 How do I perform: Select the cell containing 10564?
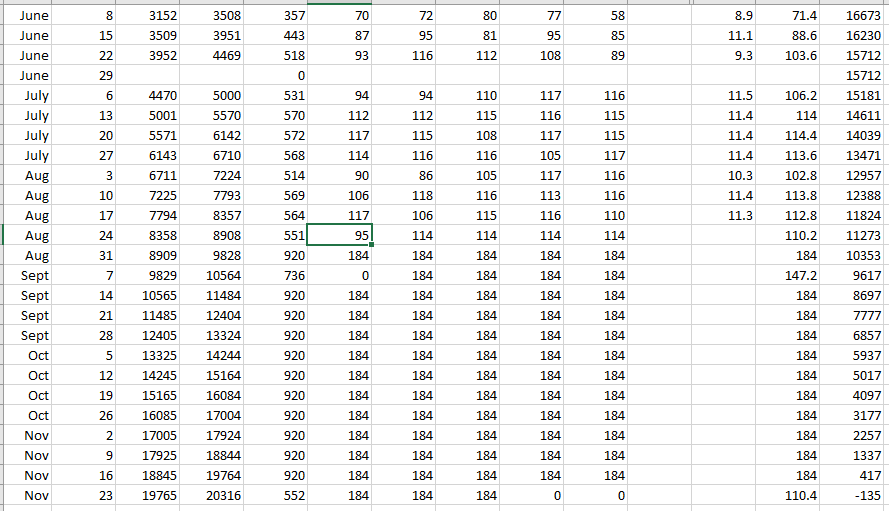coord(211,275)
